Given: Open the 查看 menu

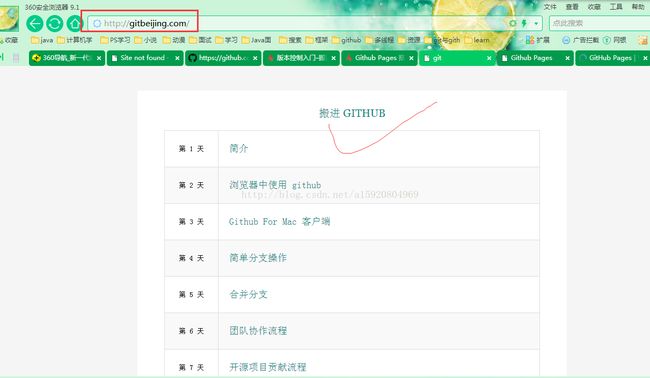Looking at the screenshot, I should click(x=572, y=7).
